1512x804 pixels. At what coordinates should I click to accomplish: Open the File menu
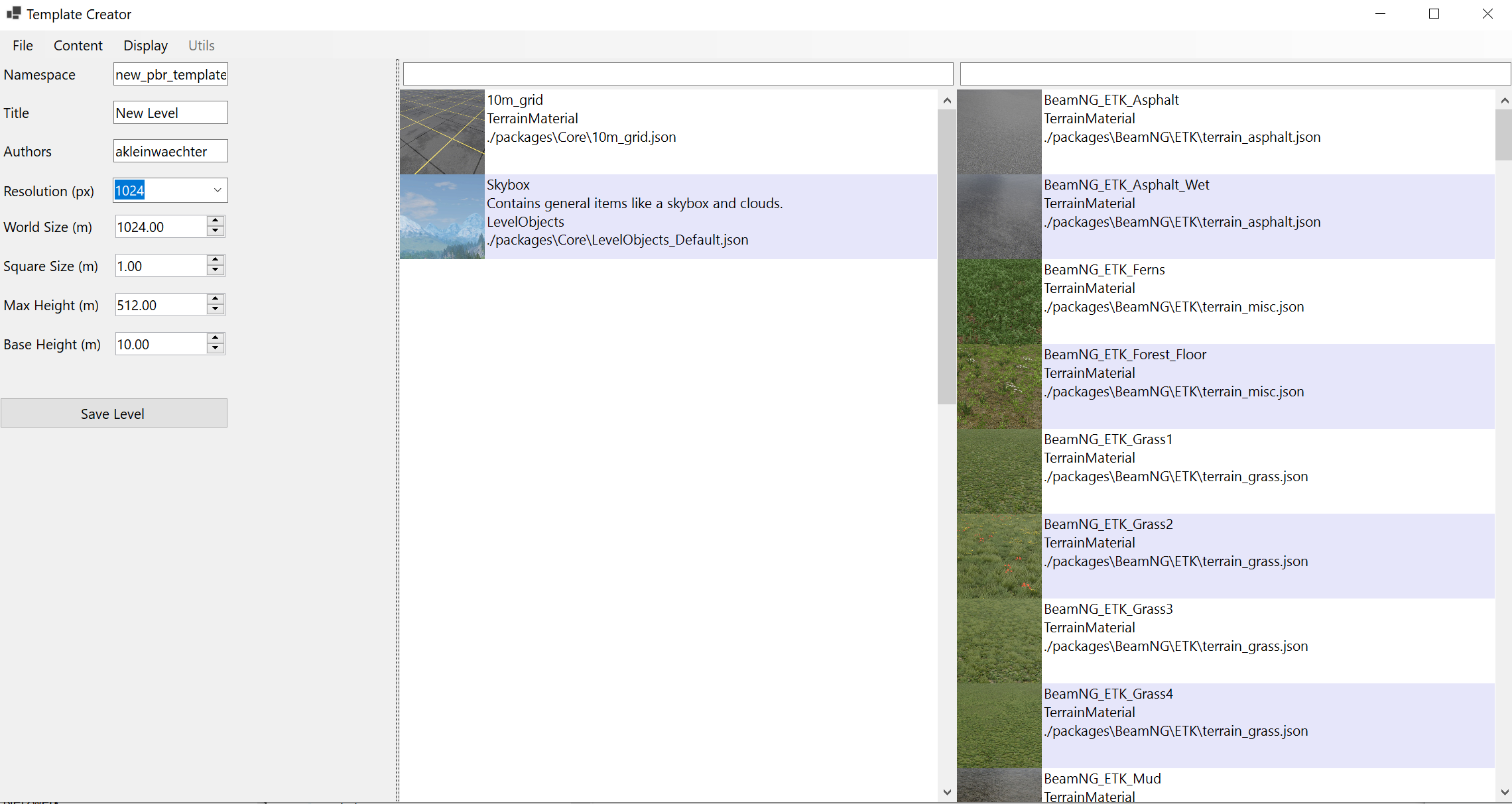(x=23, y=45)
